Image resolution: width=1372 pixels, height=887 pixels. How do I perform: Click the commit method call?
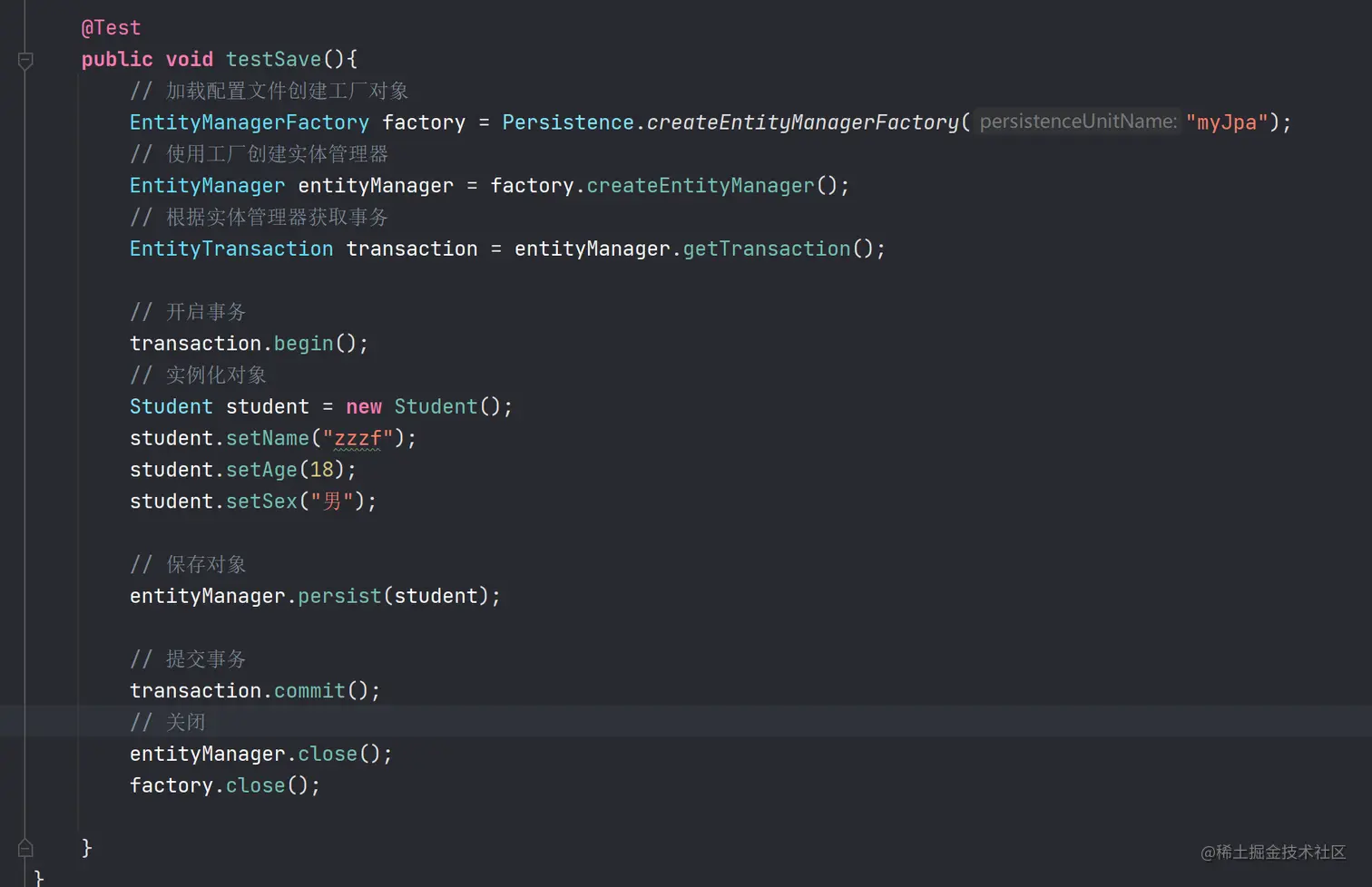[x=309, y=691]
